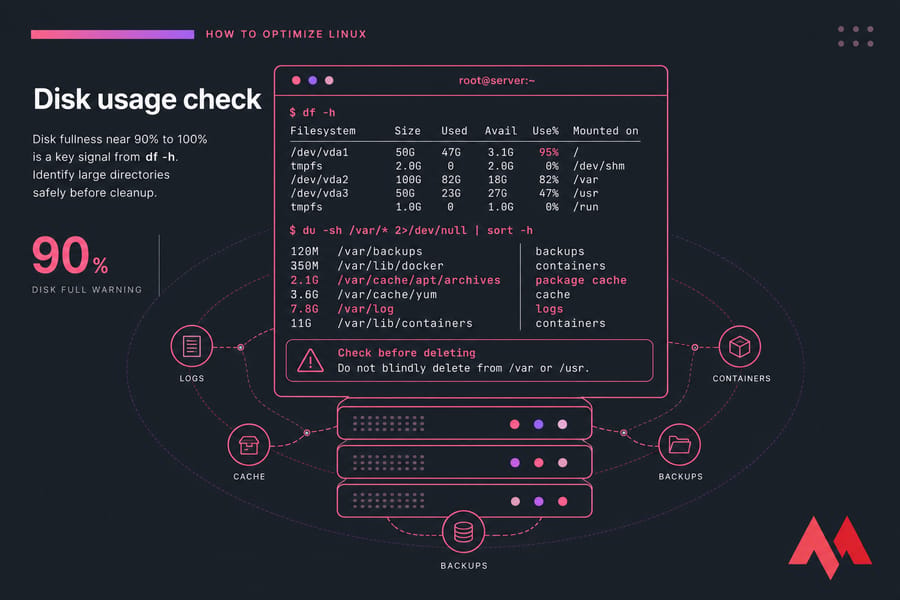
Task: Click the 'Disk usage check' heading
Action: pos(147,99)
